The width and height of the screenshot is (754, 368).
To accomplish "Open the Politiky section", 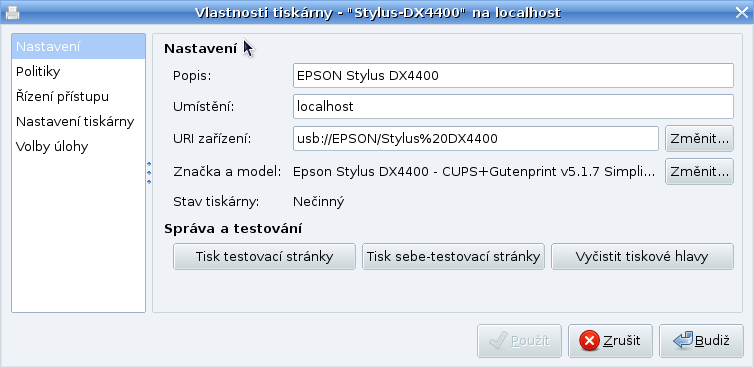I will (x=78, y=72).
